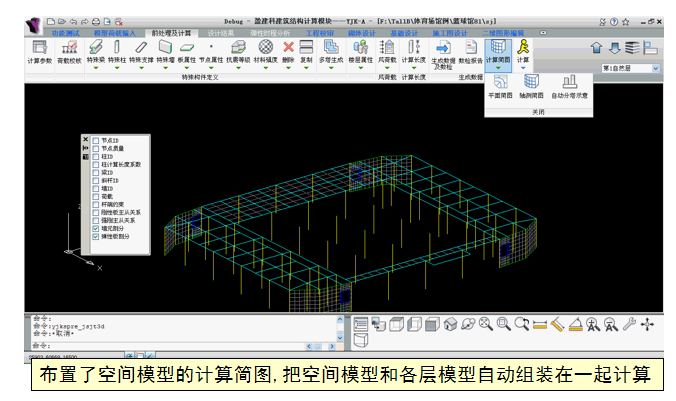676x401 pixels.
Task: Expand dropdown arrow under 多塔生成
Action: [x=331, y=68]
